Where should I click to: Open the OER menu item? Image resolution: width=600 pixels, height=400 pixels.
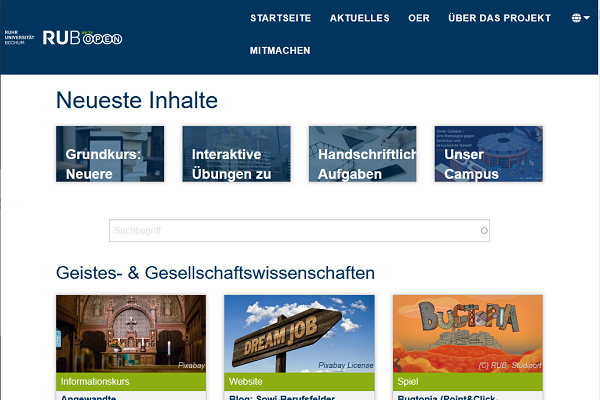click(x=418, y=18)
